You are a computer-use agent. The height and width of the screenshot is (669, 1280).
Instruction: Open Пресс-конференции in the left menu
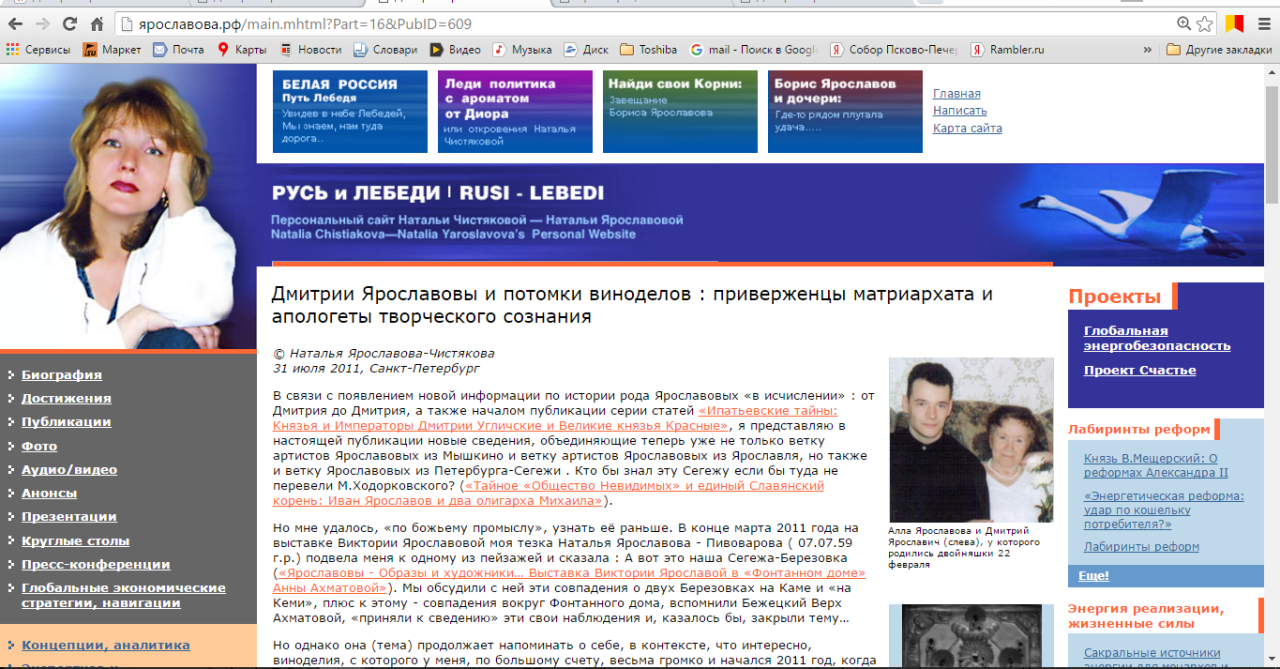[96, 565]
